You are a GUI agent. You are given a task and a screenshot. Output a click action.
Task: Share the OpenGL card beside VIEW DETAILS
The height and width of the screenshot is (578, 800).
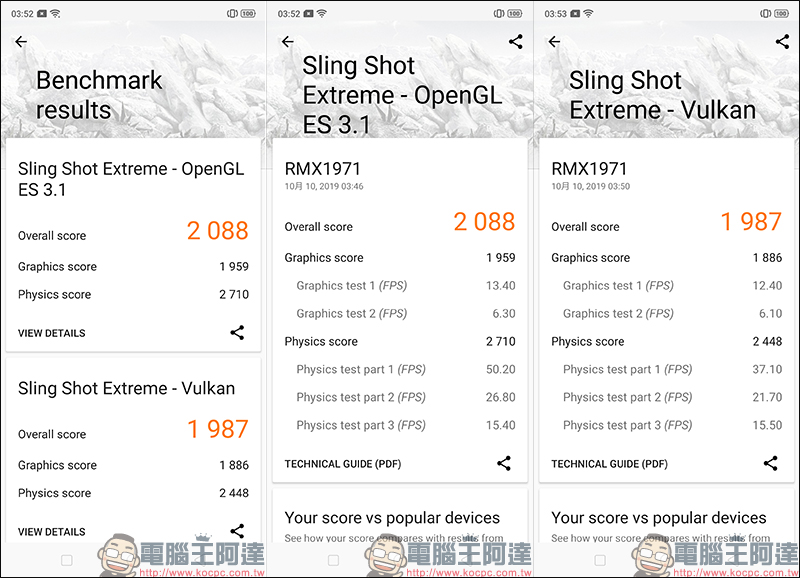click(x=237, y=333)
